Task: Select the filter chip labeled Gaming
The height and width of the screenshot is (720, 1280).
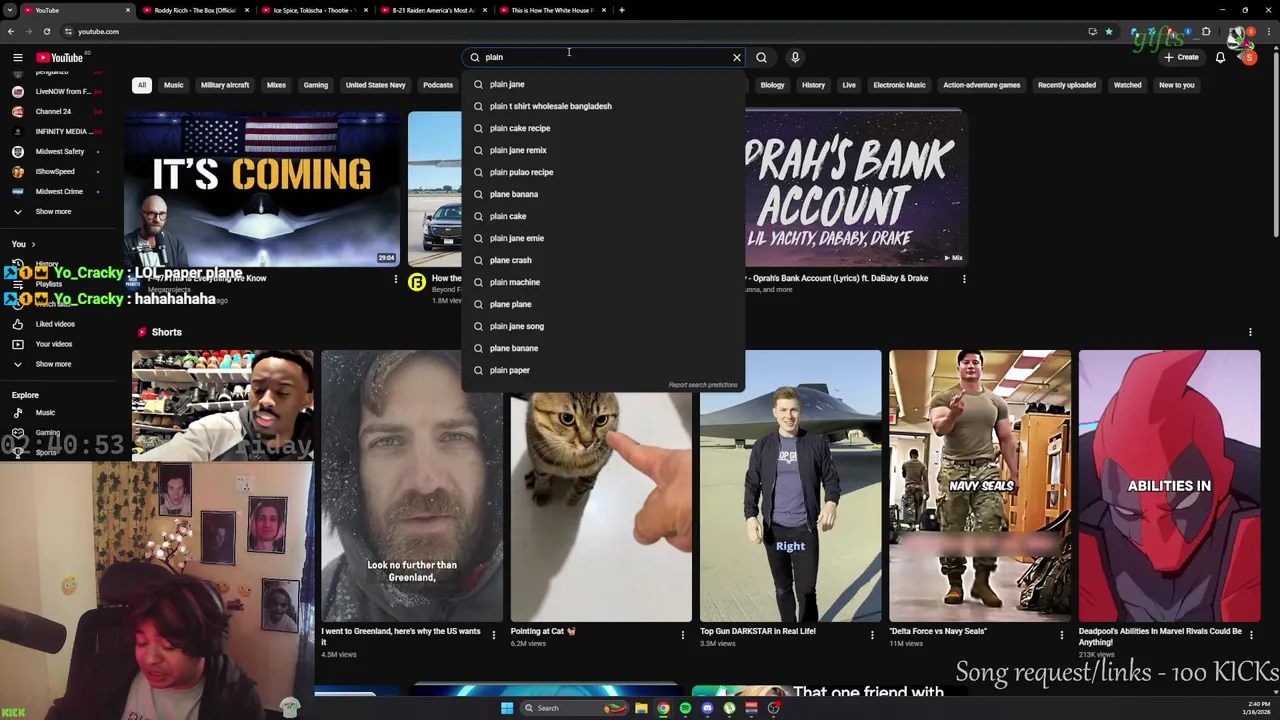Action: click(316, 85)
